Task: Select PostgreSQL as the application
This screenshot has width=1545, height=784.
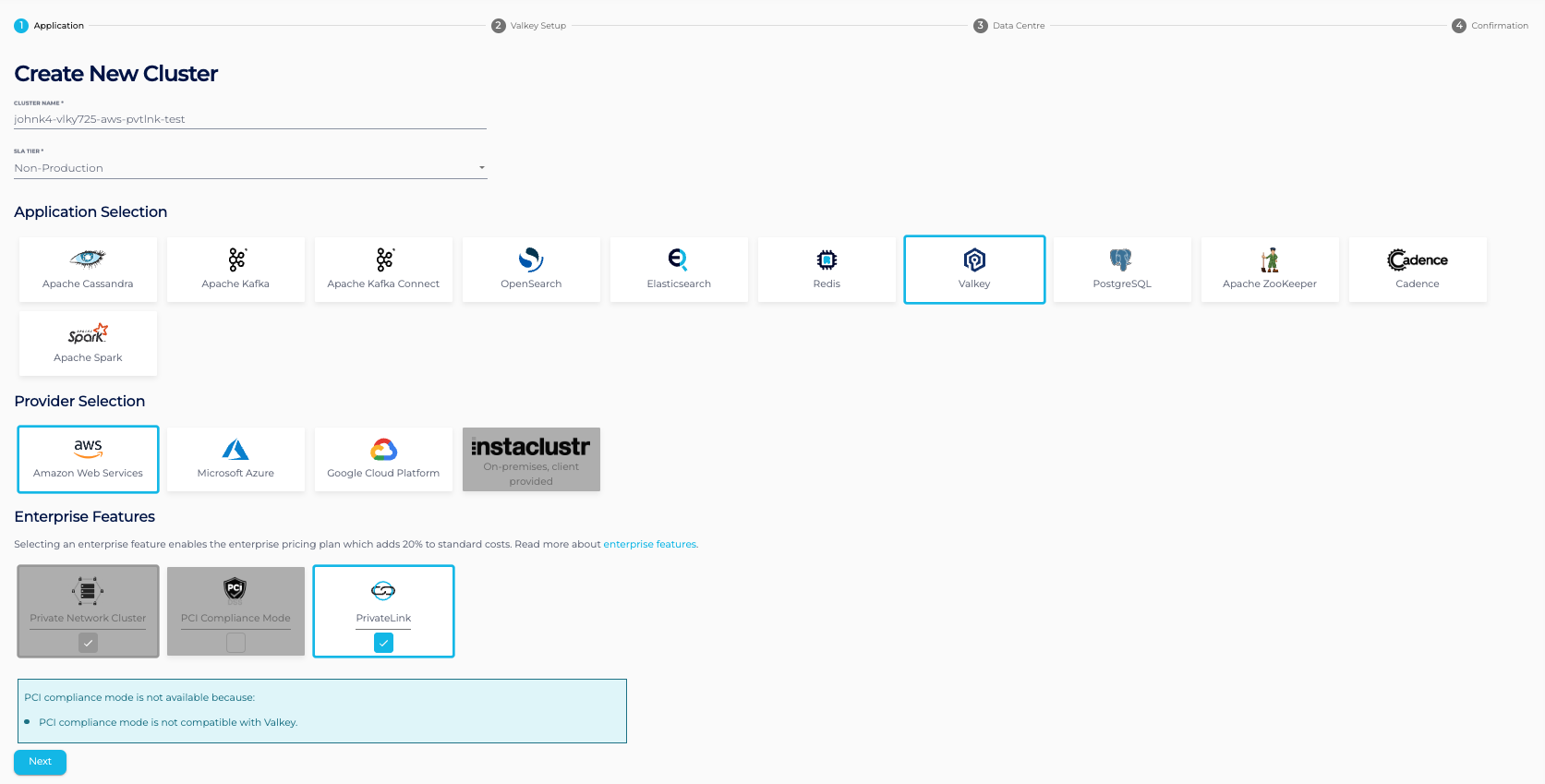Action: (1122, 270)
